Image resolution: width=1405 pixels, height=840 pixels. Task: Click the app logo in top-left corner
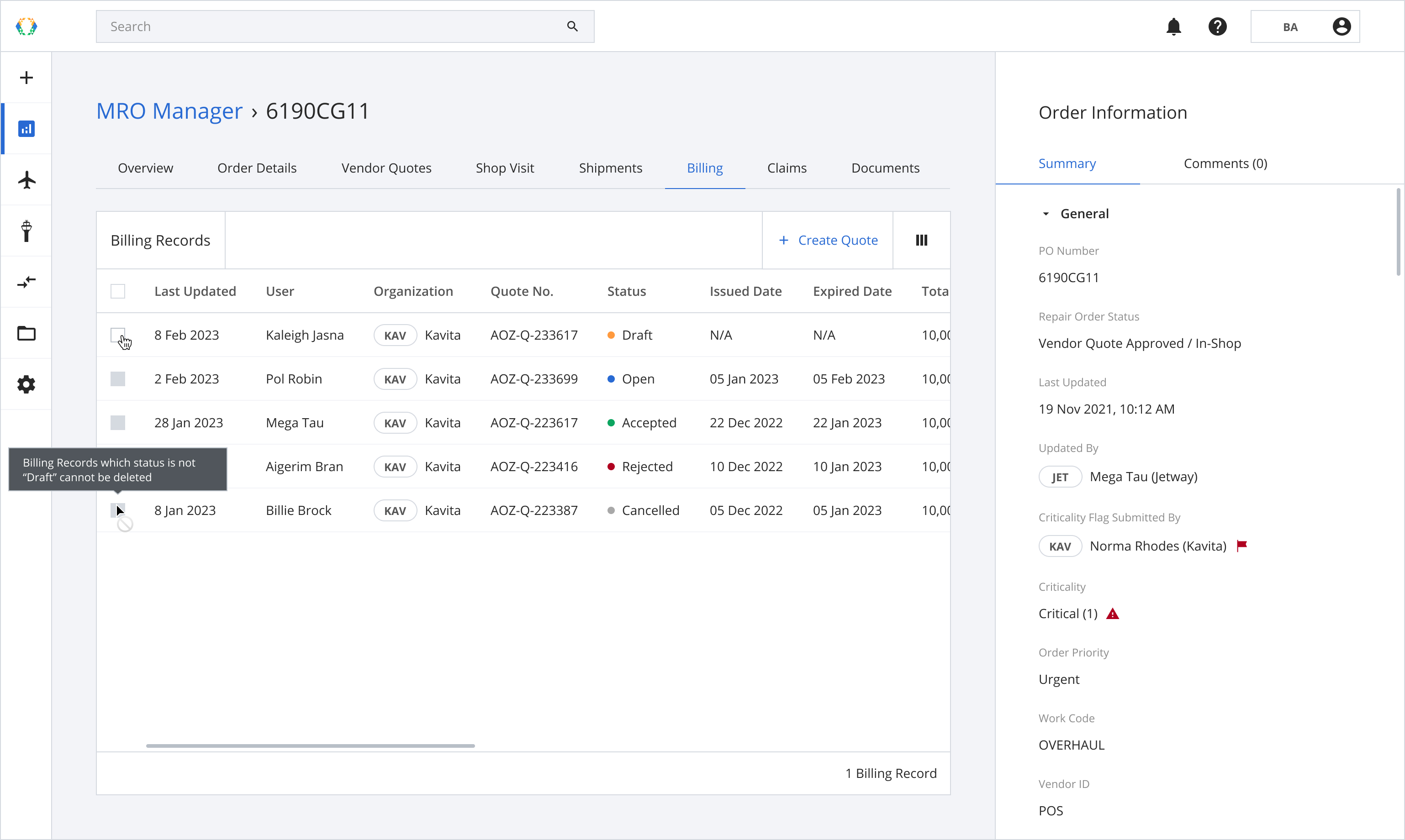tap(26, 26)
